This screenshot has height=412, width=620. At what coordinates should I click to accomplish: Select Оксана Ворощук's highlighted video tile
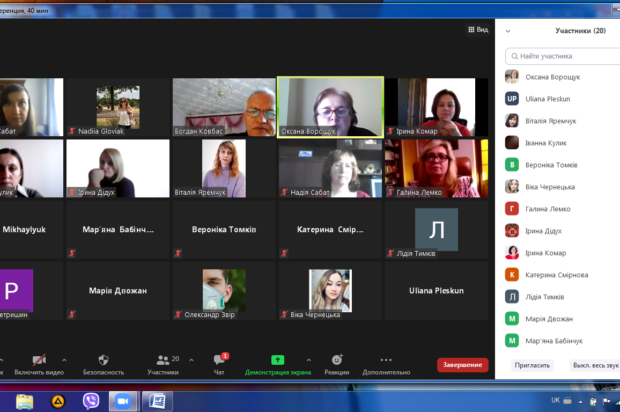point(331,107)
